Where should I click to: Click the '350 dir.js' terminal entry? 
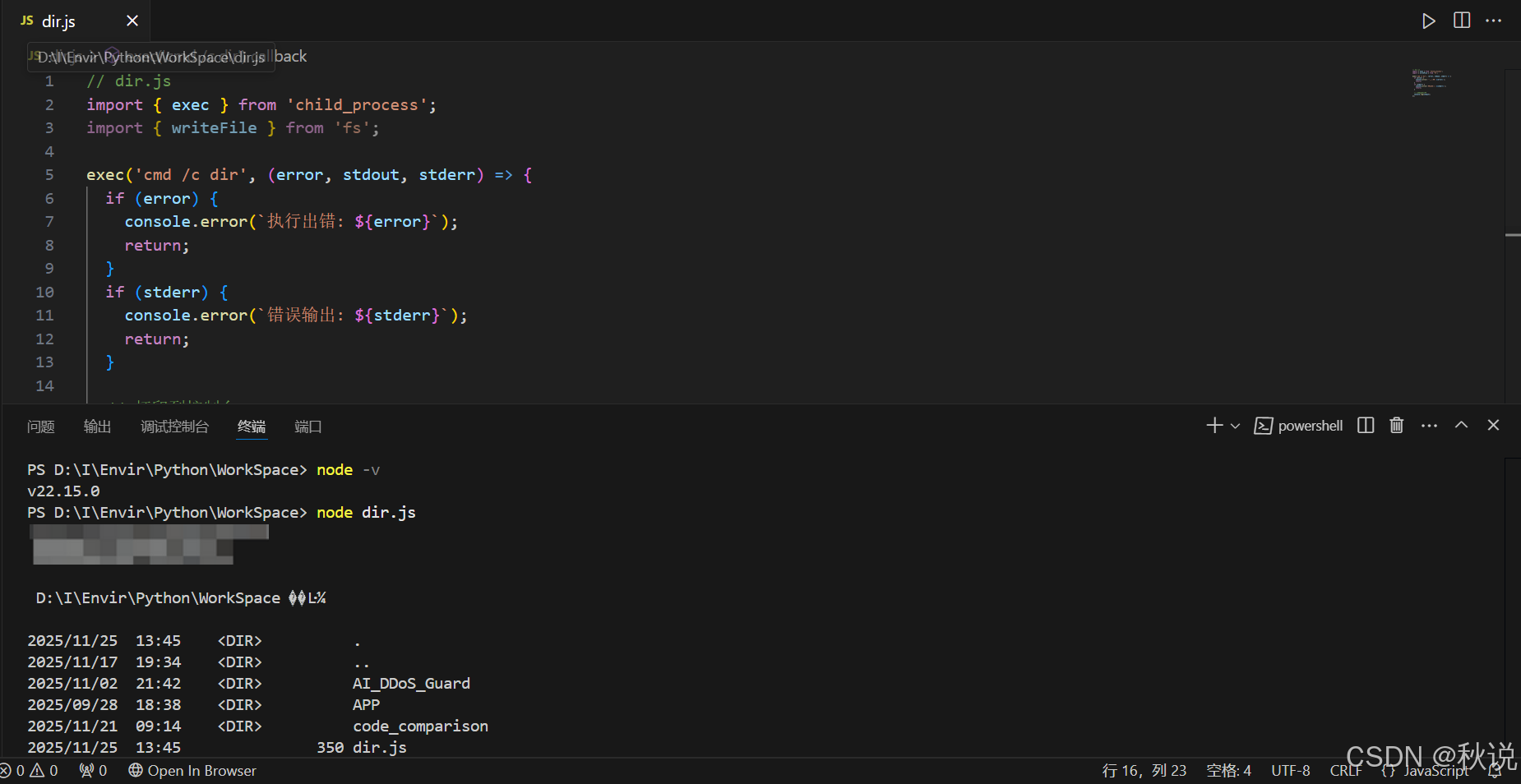tap(362, 748)
